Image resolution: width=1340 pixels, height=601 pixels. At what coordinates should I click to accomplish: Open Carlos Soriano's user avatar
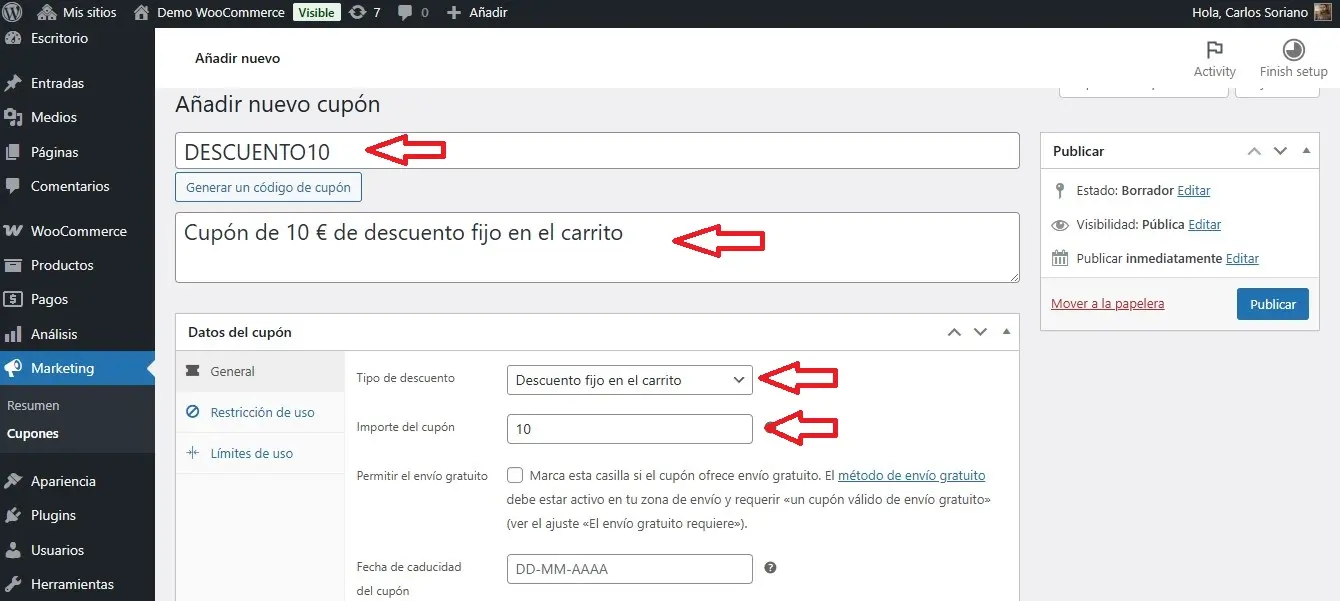pos(1322,13)
